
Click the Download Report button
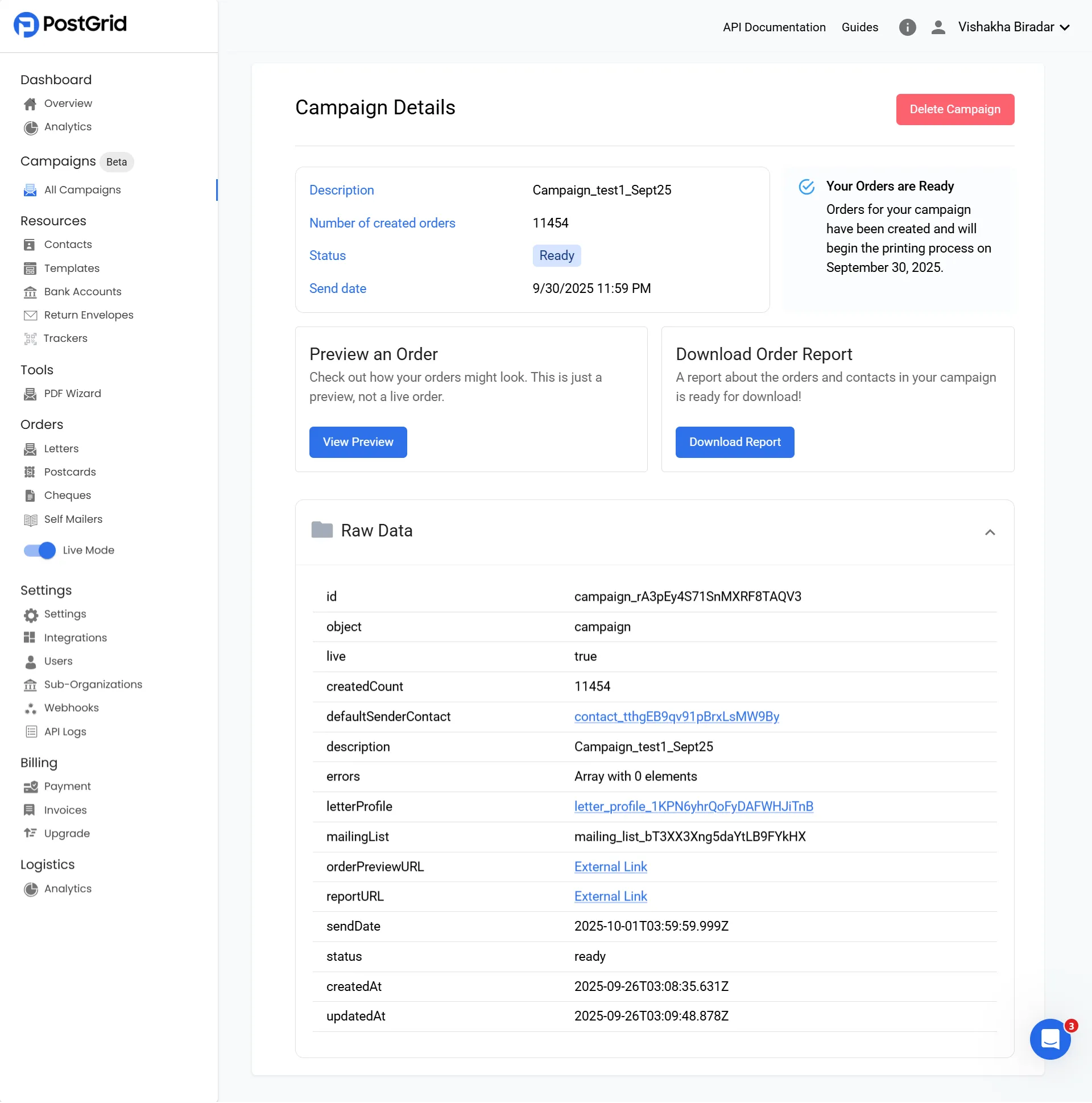(x=735, y=442)
